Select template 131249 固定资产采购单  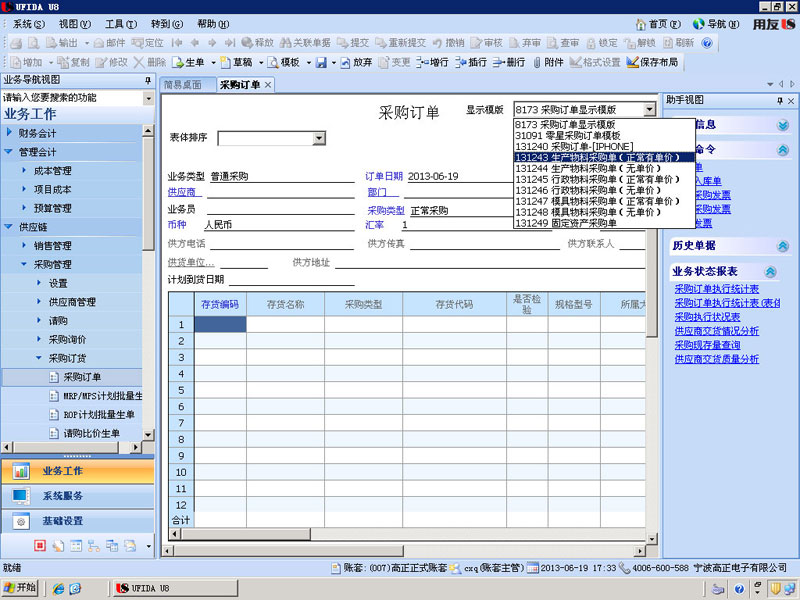604,223
